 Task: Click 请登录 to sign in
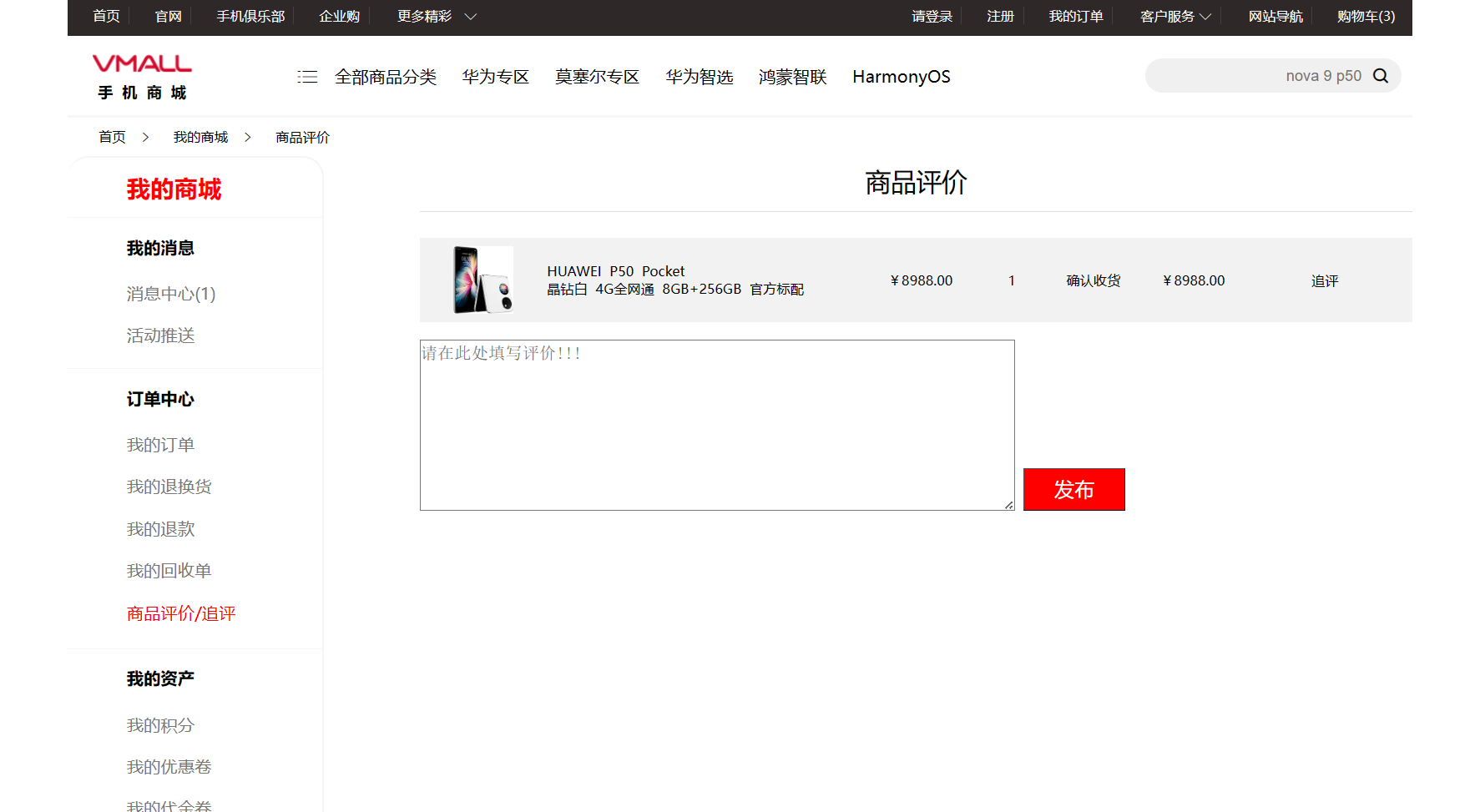tap(932, 17)
